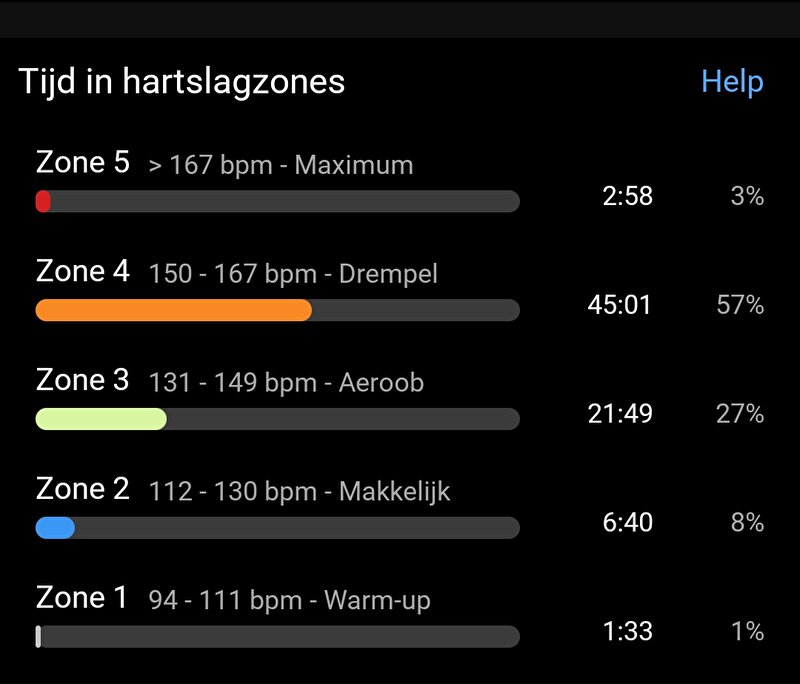Select the Zone 2 label
The image size is (800, 684).
click(x=83, y=489)
